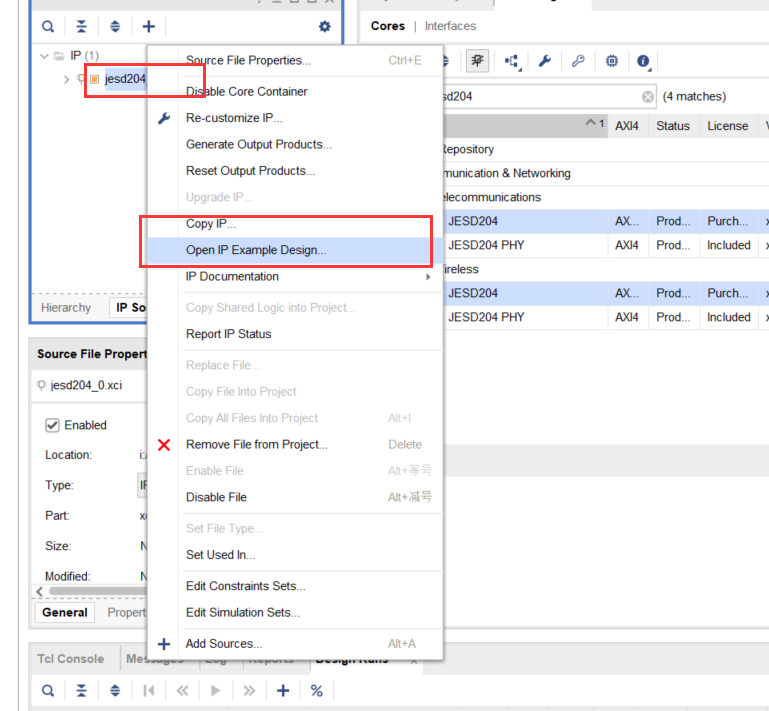Click the red X beside Remove File from Project
This screenshot has width=769, height=711.
click(164, 445)
